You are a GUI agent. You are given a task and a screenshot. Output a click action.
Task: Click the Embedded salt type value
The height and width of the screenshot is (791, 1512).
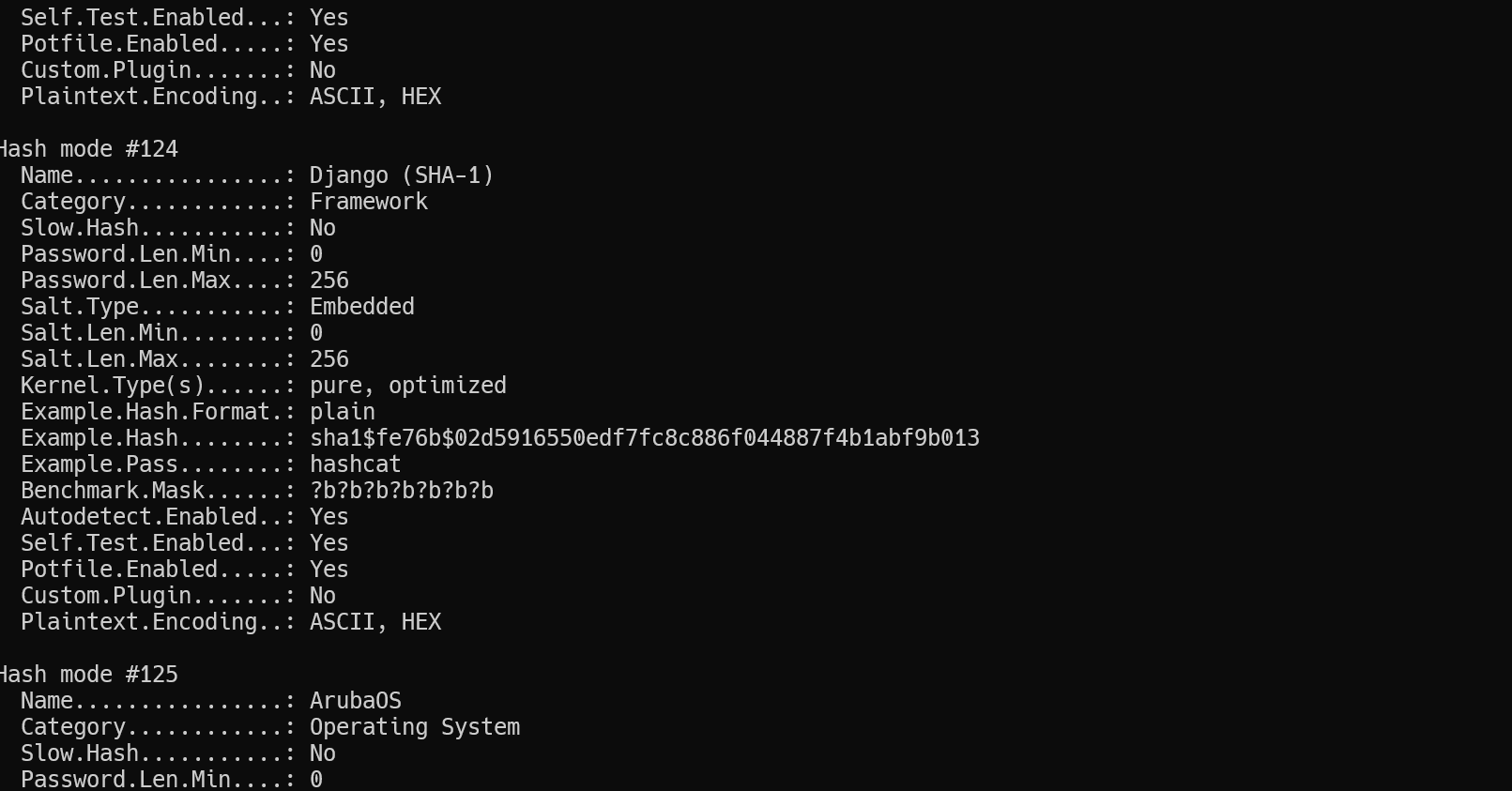tap(362, 307)
